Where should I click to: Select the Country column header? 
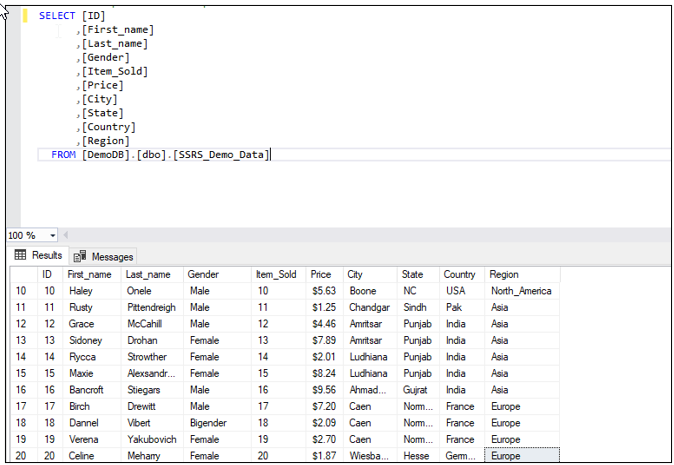[462, 274]
